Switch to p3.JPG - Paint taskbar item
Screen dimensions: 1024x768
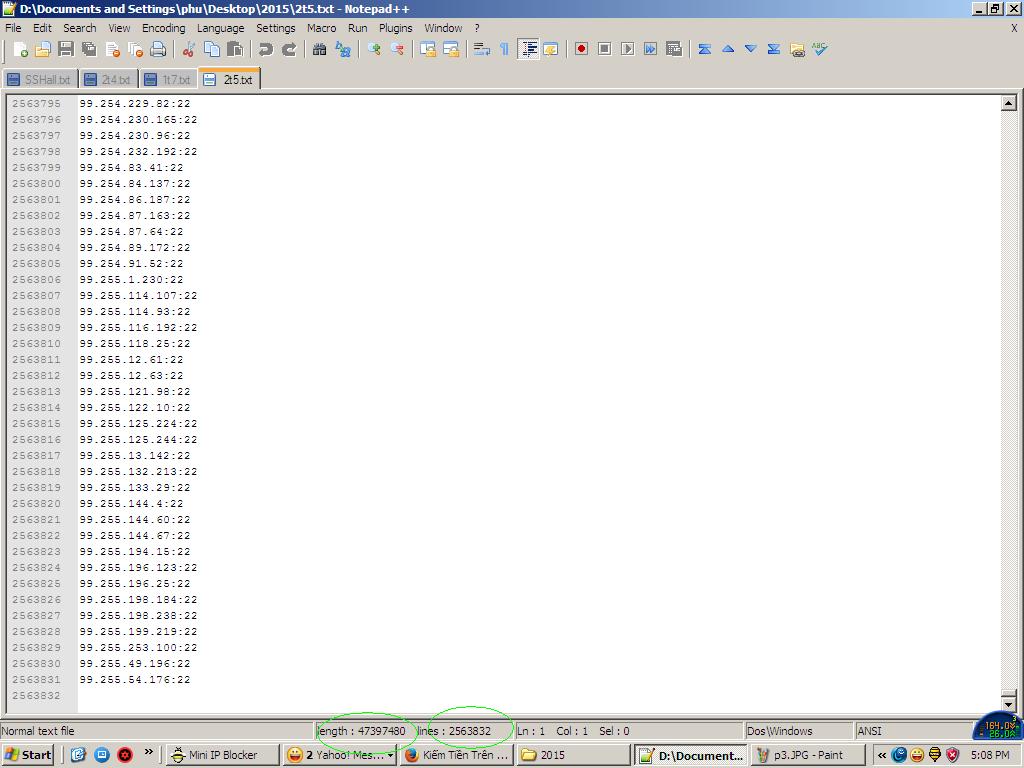808,755
